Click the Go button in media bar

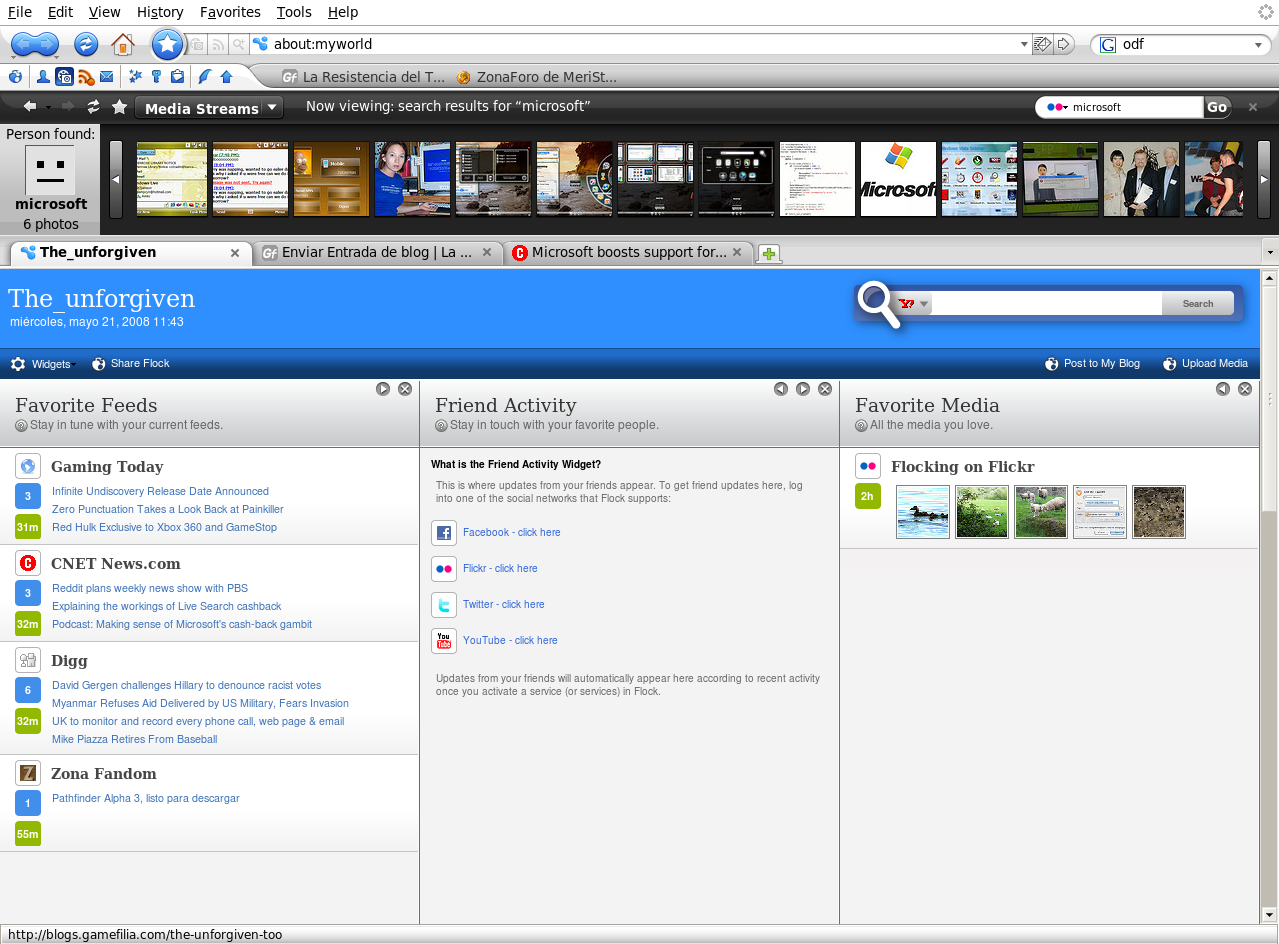tap(1217, 107)
